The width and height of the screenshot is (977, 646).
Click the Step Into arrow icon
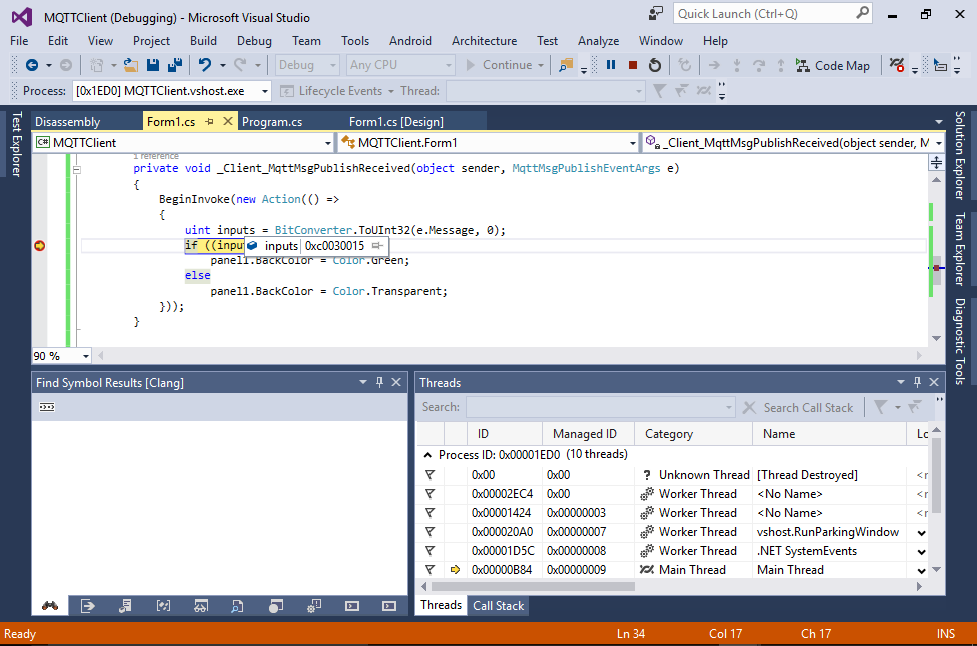736,65
